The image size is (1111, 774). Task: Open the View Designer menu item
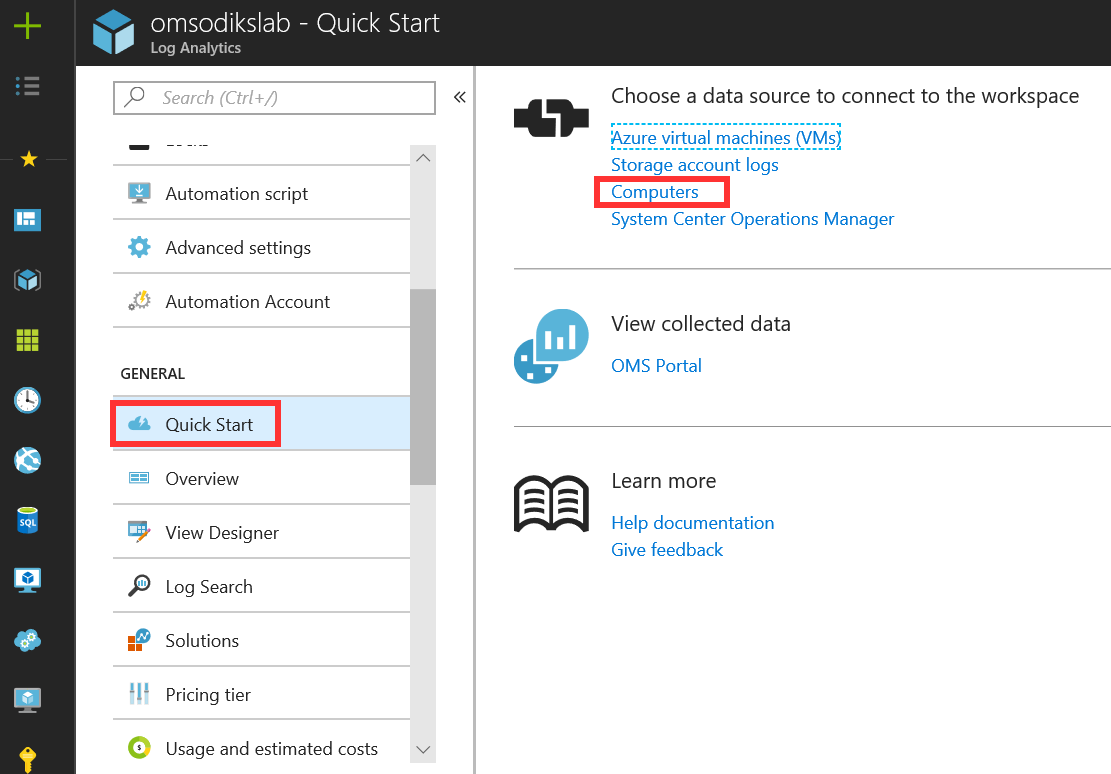point(261,532)
